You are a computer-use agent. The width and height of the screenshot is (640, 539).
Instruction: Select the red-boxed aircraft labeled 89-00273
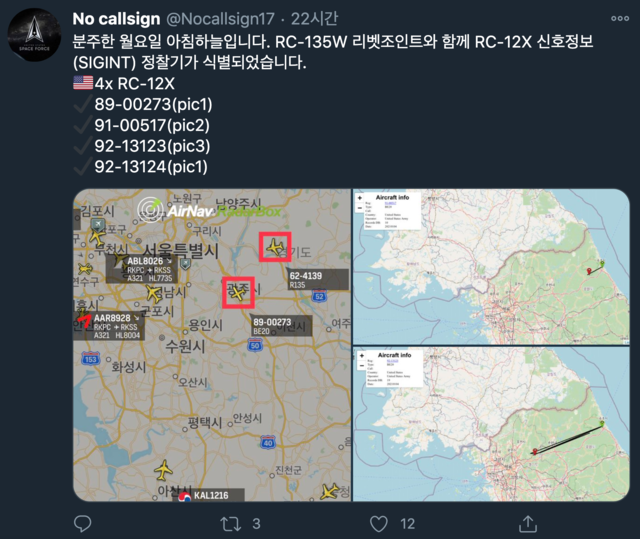(238, 292)
